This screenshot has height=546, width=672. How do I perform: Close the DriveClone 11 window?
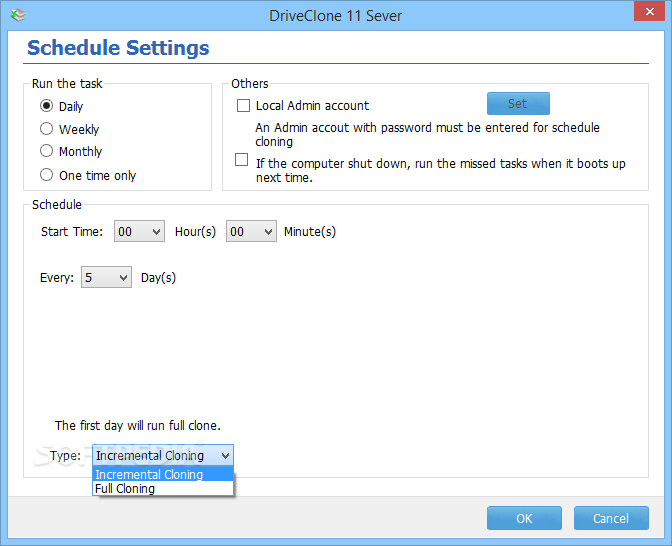(649, 11)
